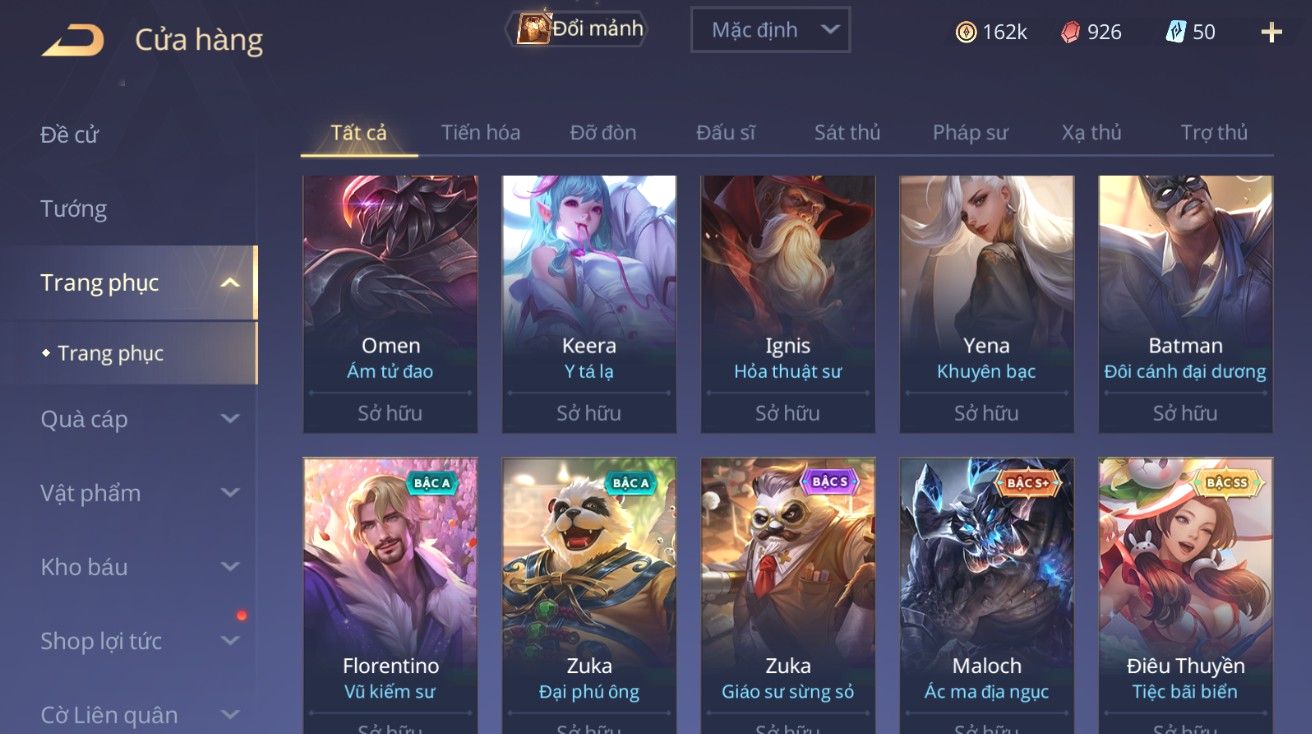This screenshot has height=734, width=1312.
Task: Switch to the Sát thủ tab
Action: tap(847, 132)
